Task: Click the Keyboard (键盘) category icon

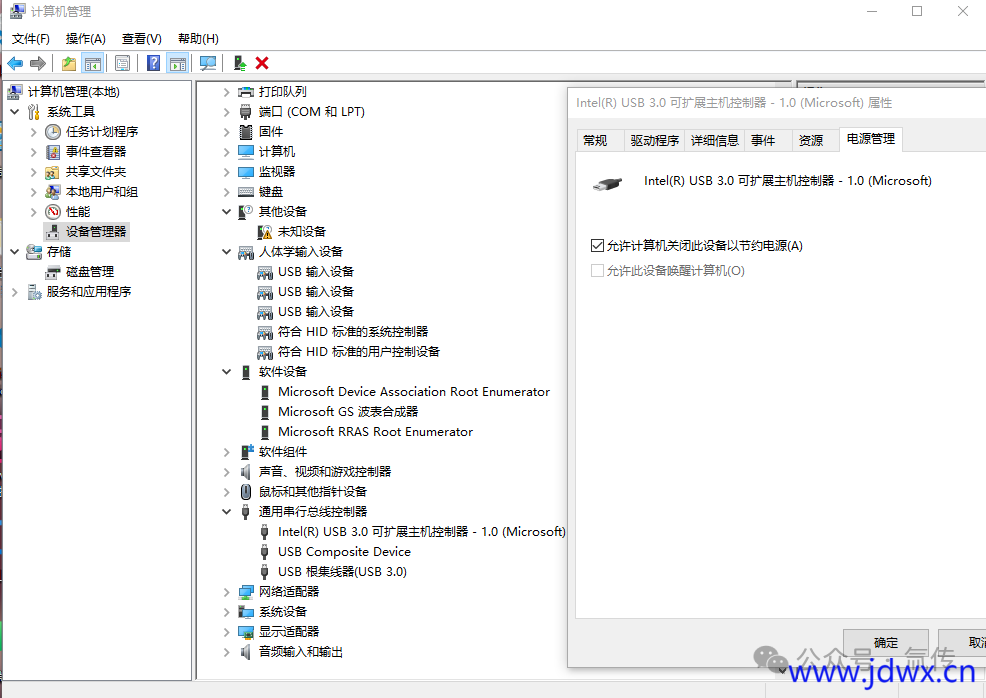Action: pos(246,192)
